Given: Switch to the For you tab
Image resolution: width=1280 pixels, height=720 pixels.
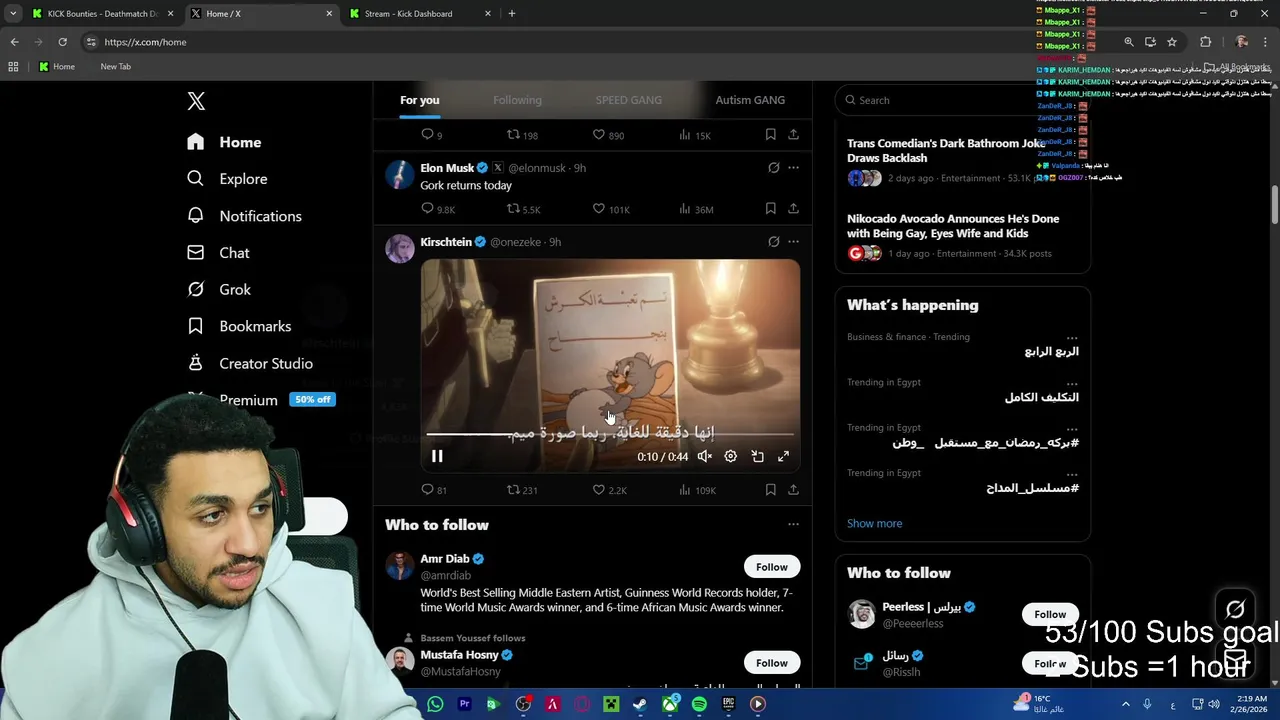Looking at the screenshot, I should 419,100.
